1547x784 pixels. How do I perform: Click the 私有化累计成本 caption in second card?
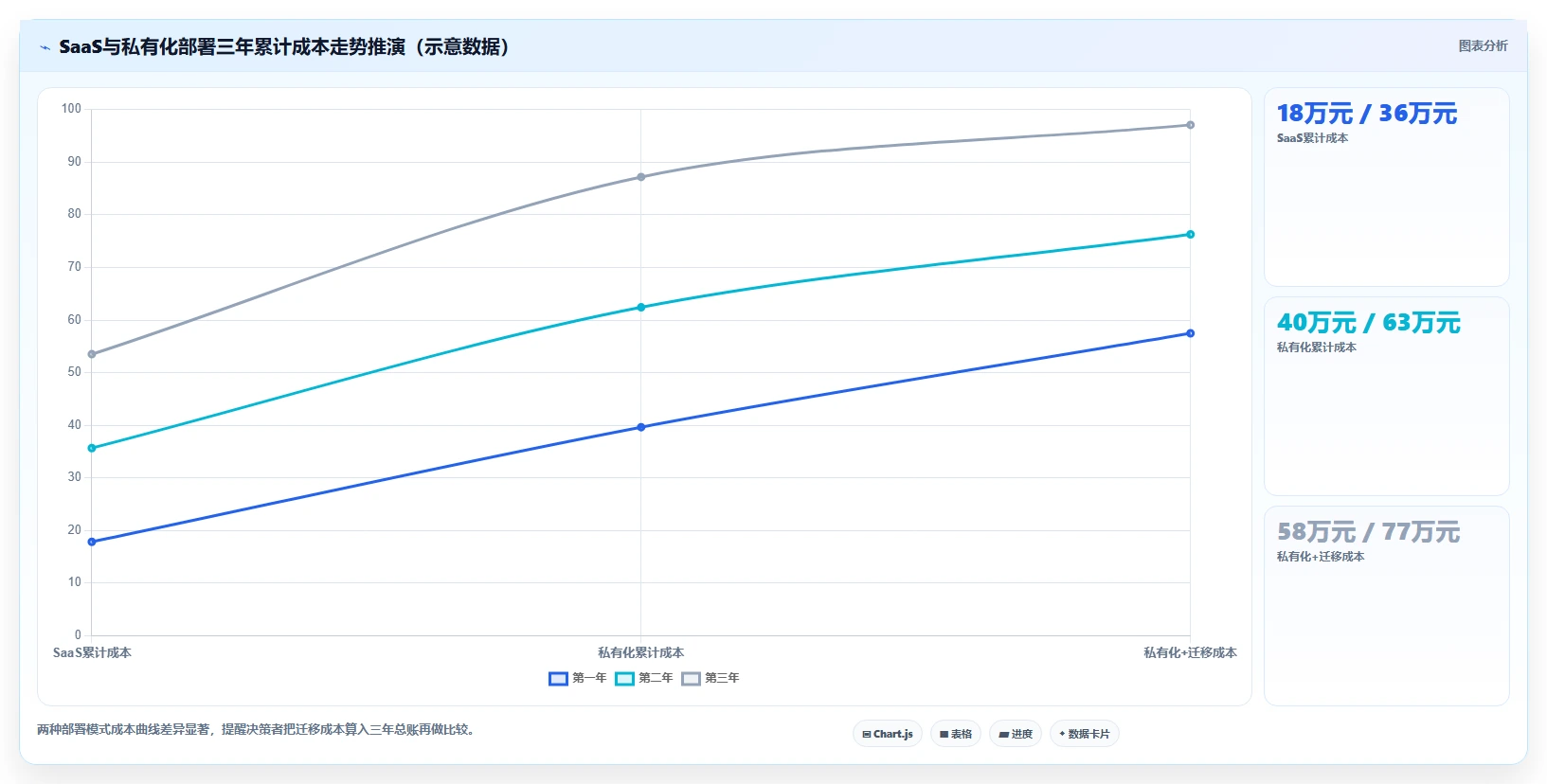click(1317, 347)
